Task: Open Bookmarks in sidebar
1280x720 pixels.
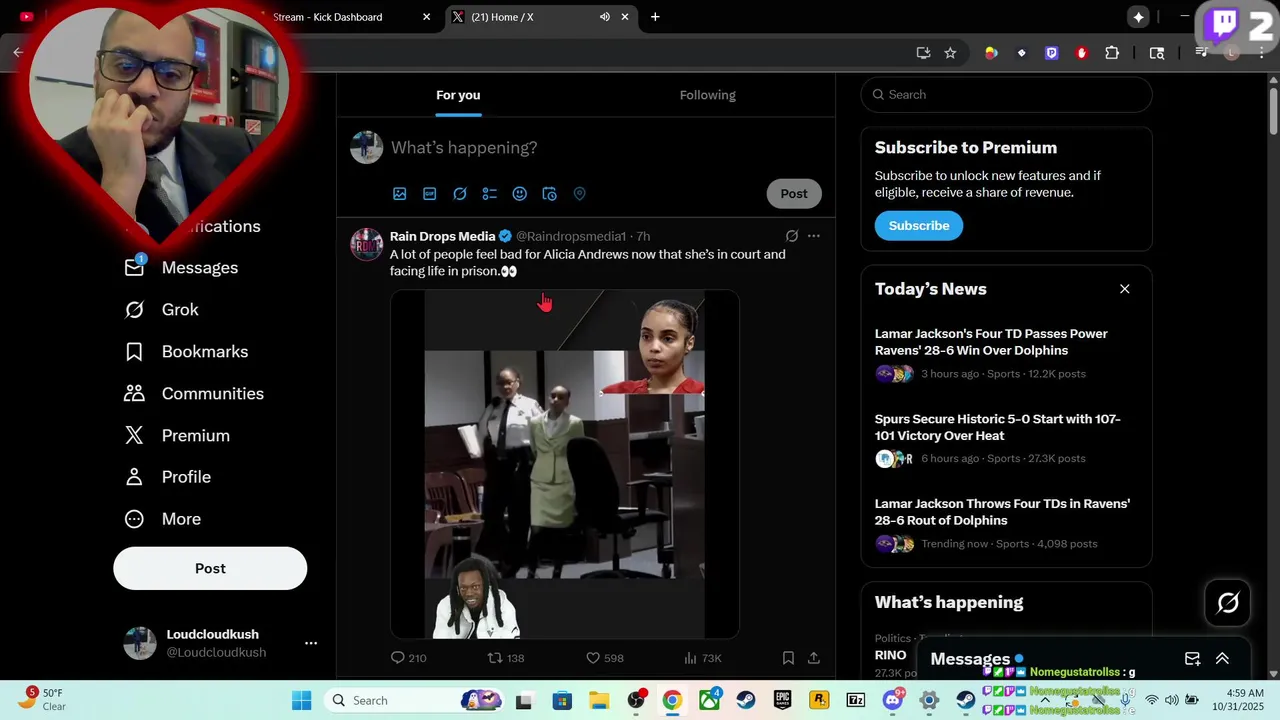Action: coord(186,352)
